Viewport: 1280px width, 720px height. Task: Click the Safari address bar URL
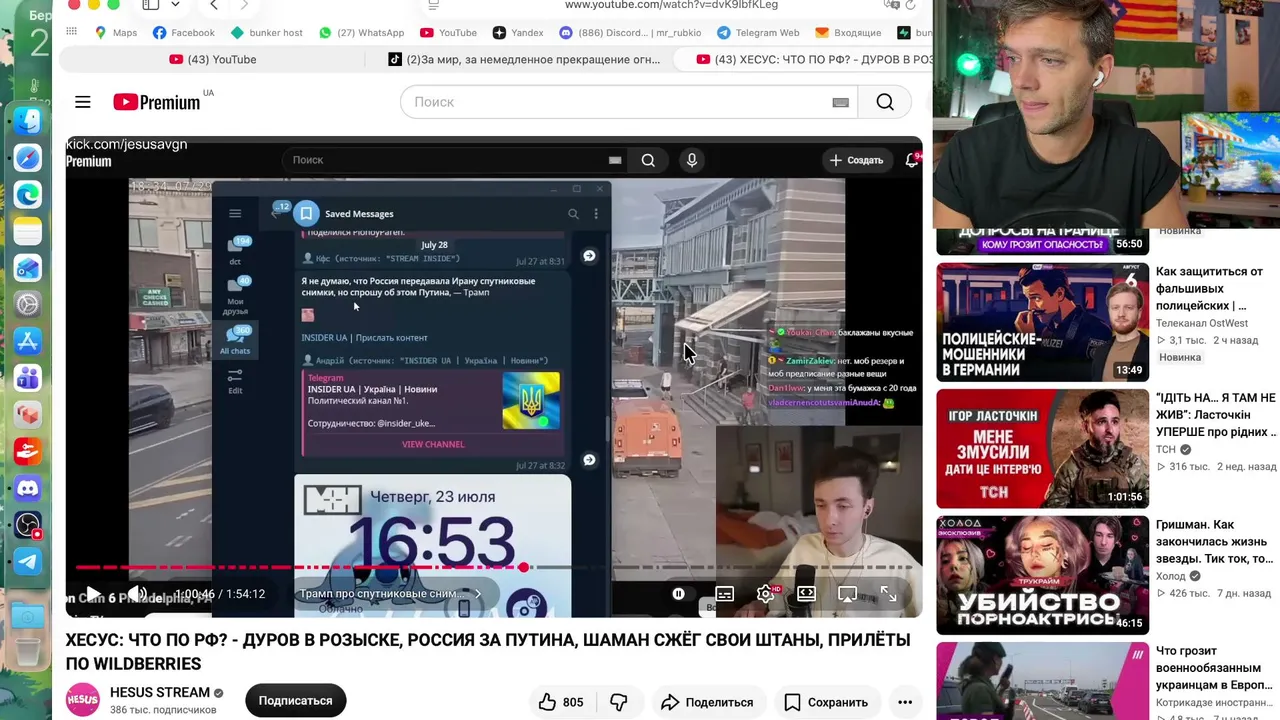pos(671,5)
